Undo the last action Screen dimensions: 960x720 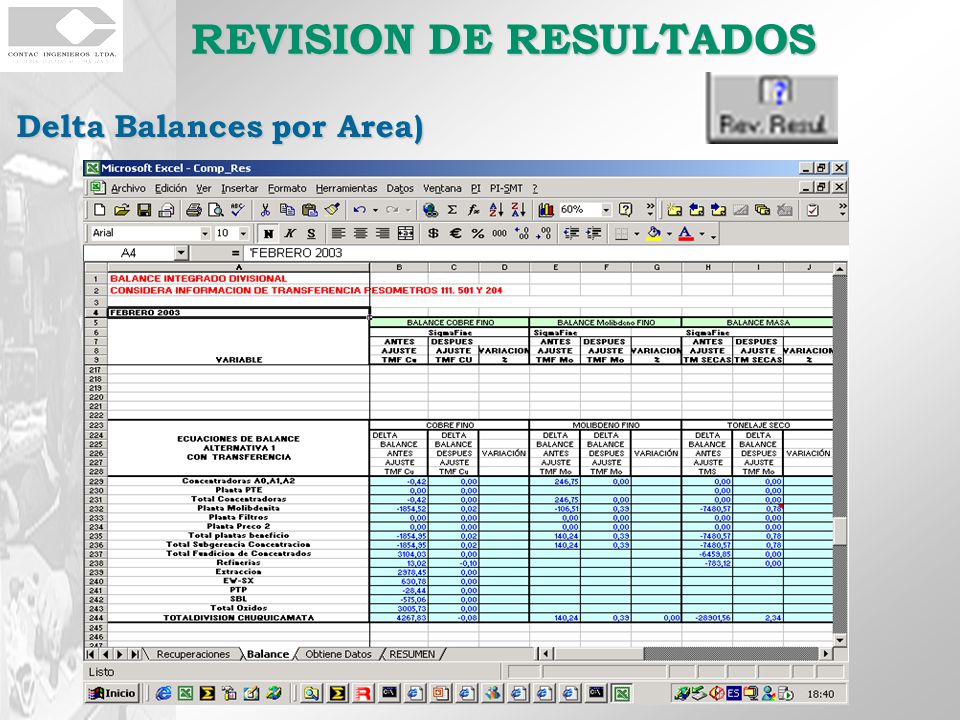(x=359, y=210)
